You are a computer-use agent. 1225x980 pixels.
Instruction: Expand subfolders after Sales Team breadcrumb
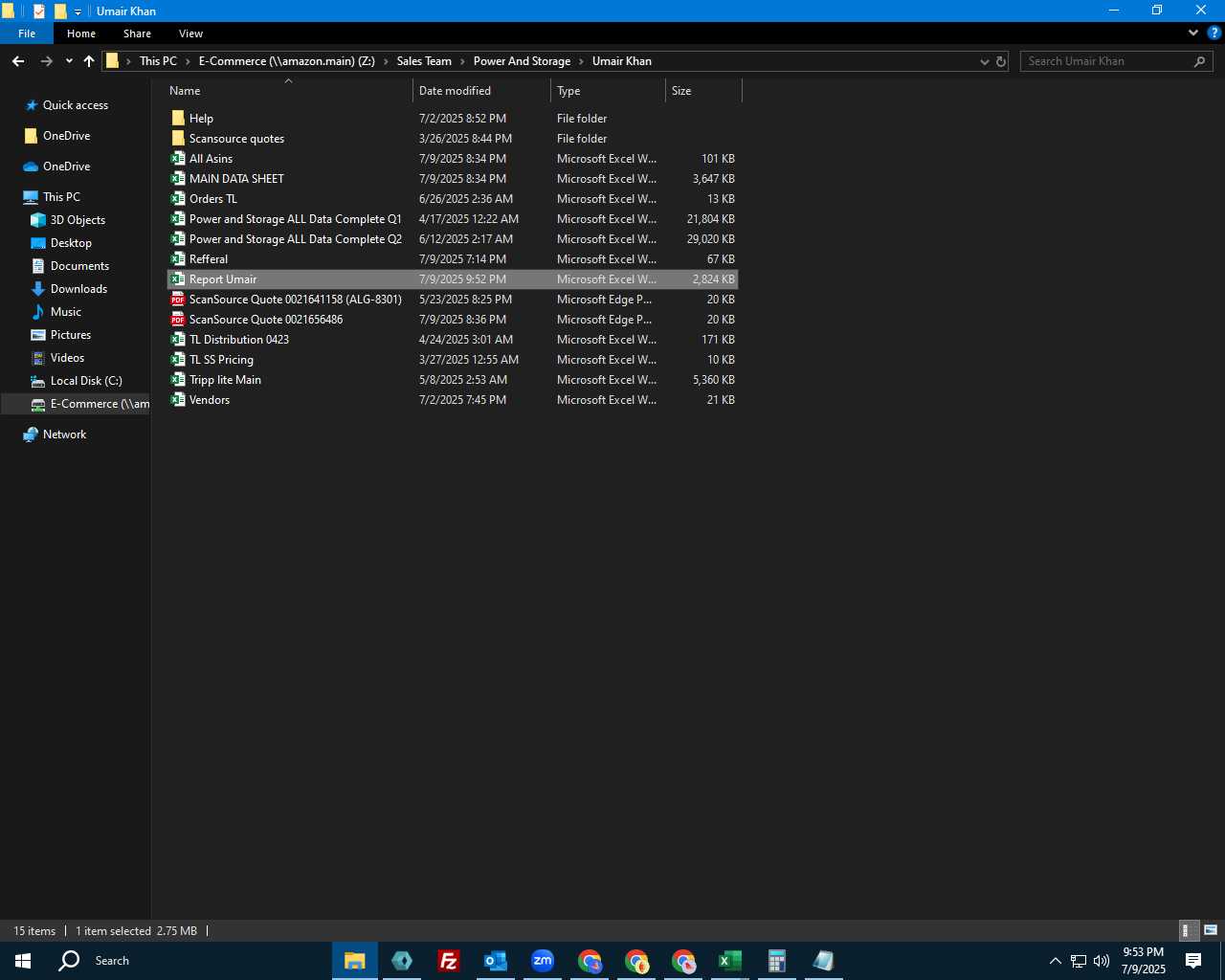point(462,61)
